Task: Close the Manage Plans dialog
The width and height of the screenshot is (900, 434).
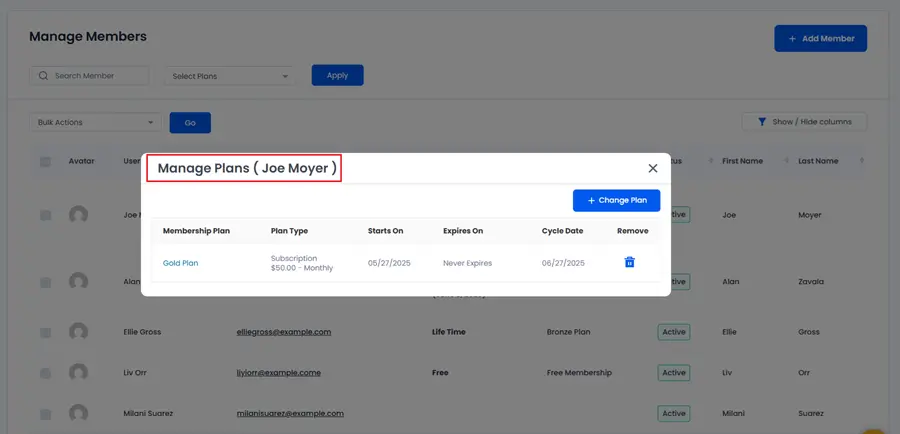Action: coord(653,168)
